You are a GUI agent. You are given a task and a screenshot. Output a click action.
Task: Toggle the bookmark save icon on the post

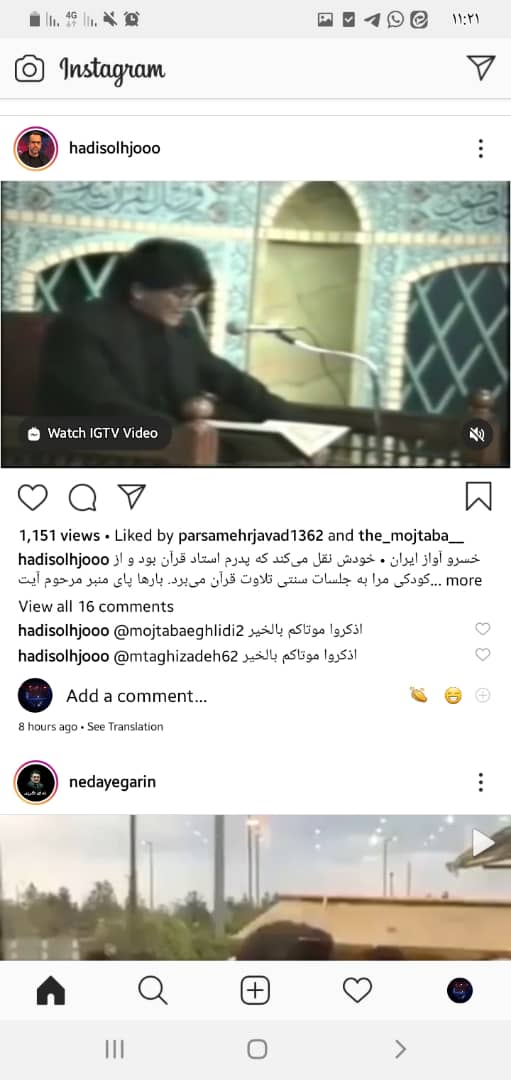coord(479,496)
